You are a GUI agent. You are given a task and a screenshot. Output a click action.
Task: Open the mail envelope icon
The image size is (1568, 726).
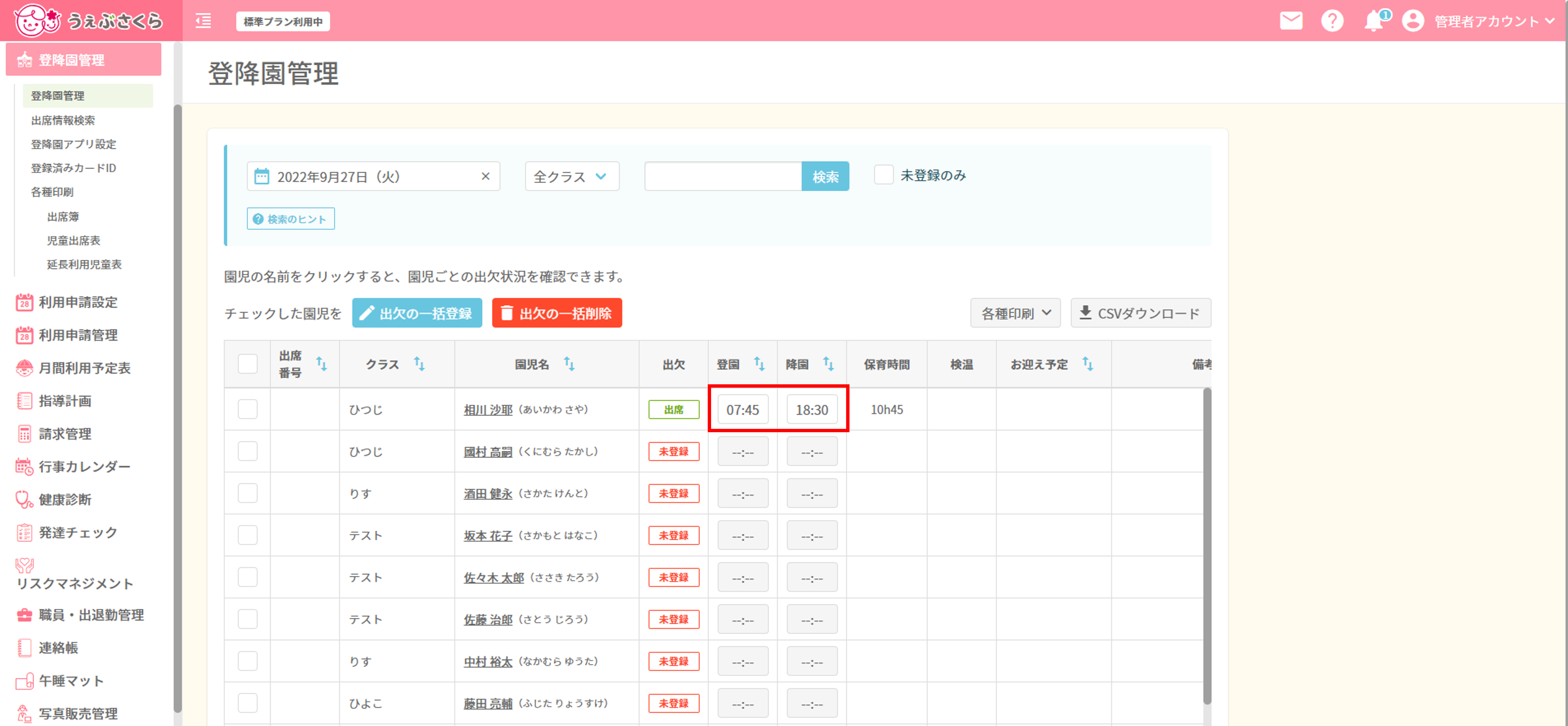click(x=1291, y=21)
